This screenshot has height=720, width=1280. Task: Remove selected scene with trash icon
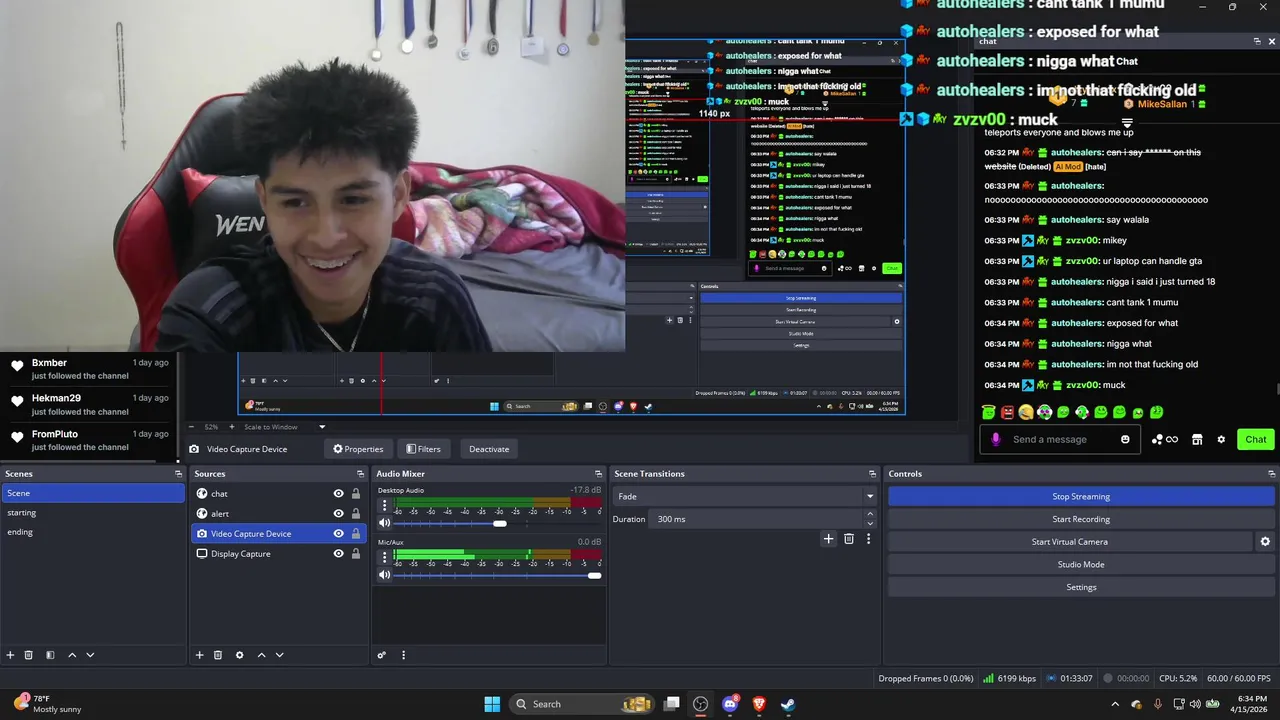(x=29, y=655)
